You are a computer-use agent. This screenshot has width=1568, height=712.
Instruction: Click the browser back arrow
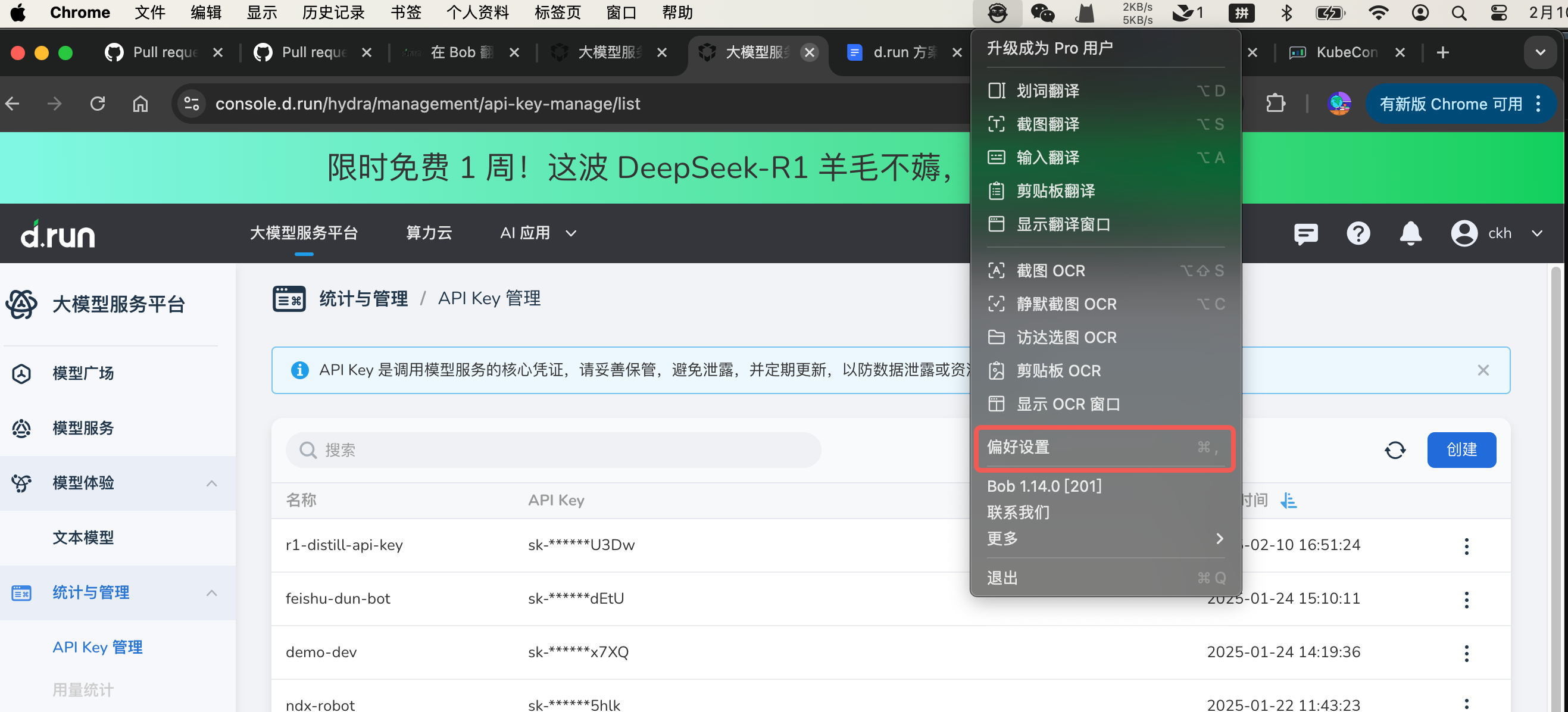tap(13, 104)
